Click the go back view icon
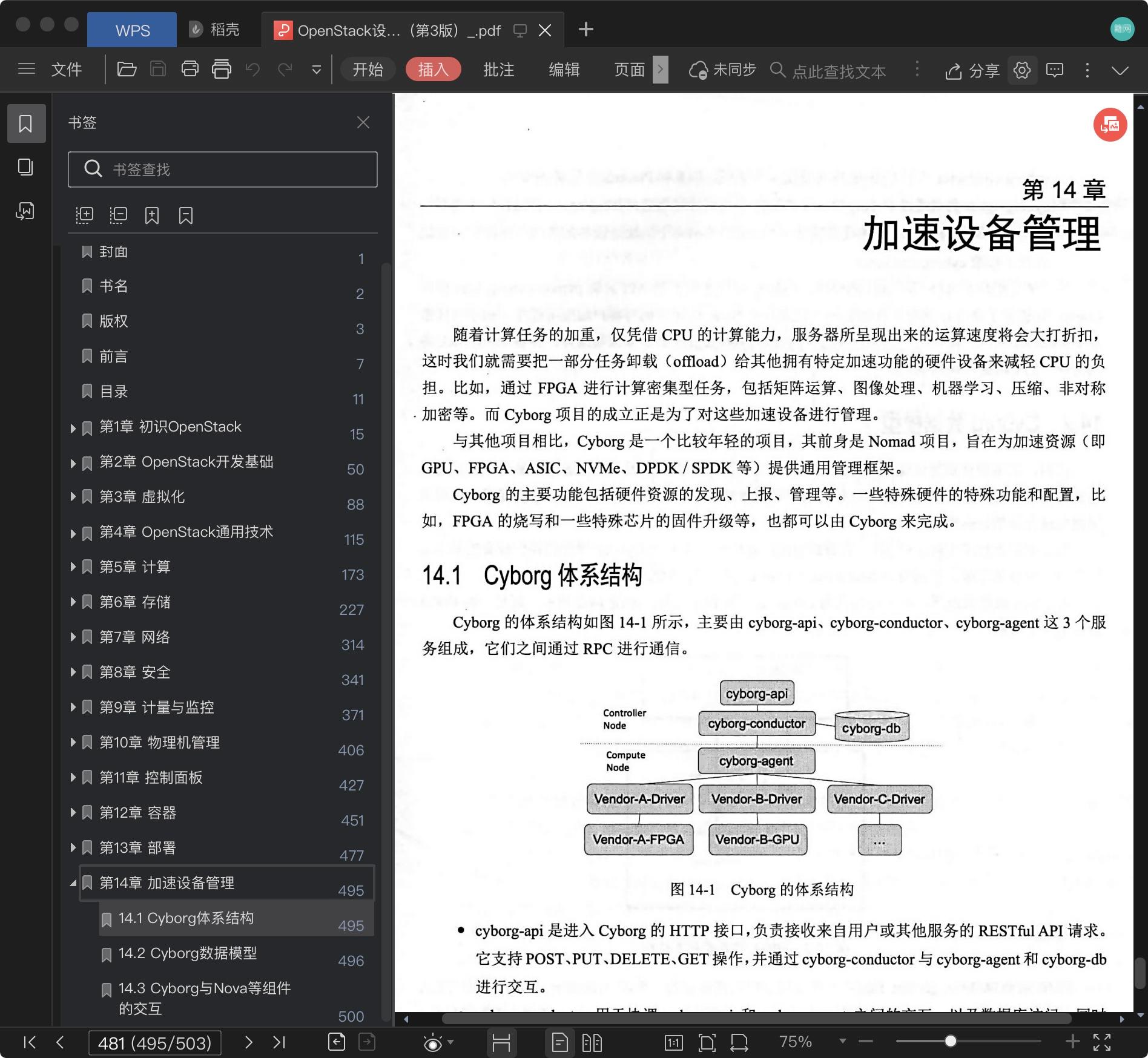This screenshot has width=1148, height=1058. 337,1042
